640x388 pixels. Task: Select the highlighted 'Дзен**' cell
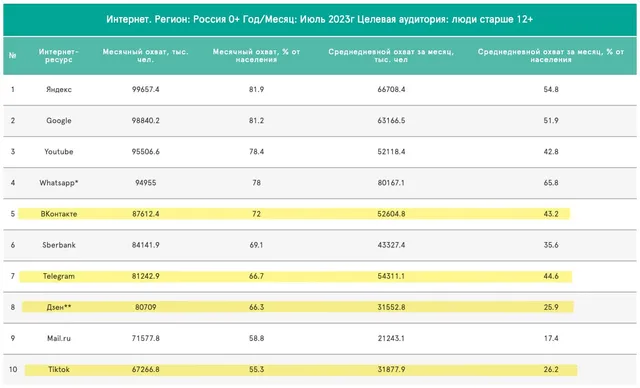59,307
